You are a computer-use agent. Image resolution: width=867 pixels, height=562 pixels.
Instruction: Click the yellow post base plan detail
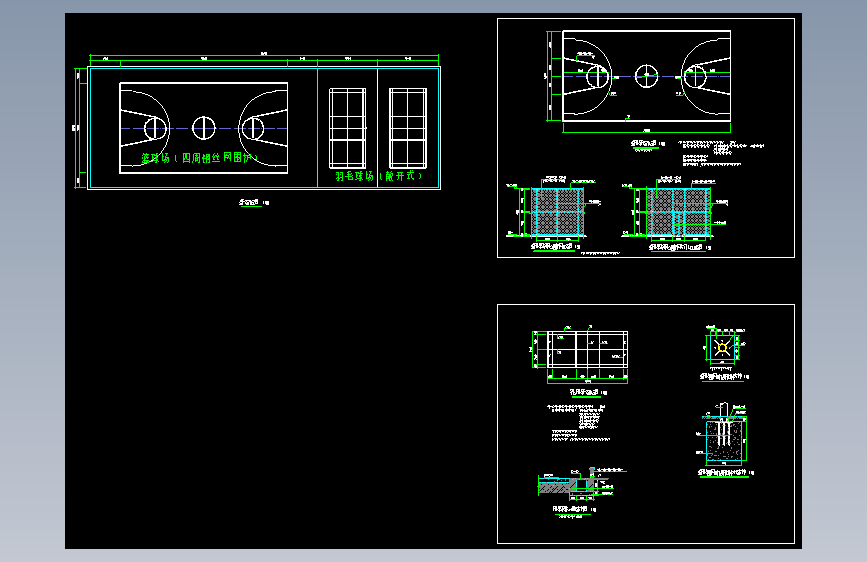722,348
